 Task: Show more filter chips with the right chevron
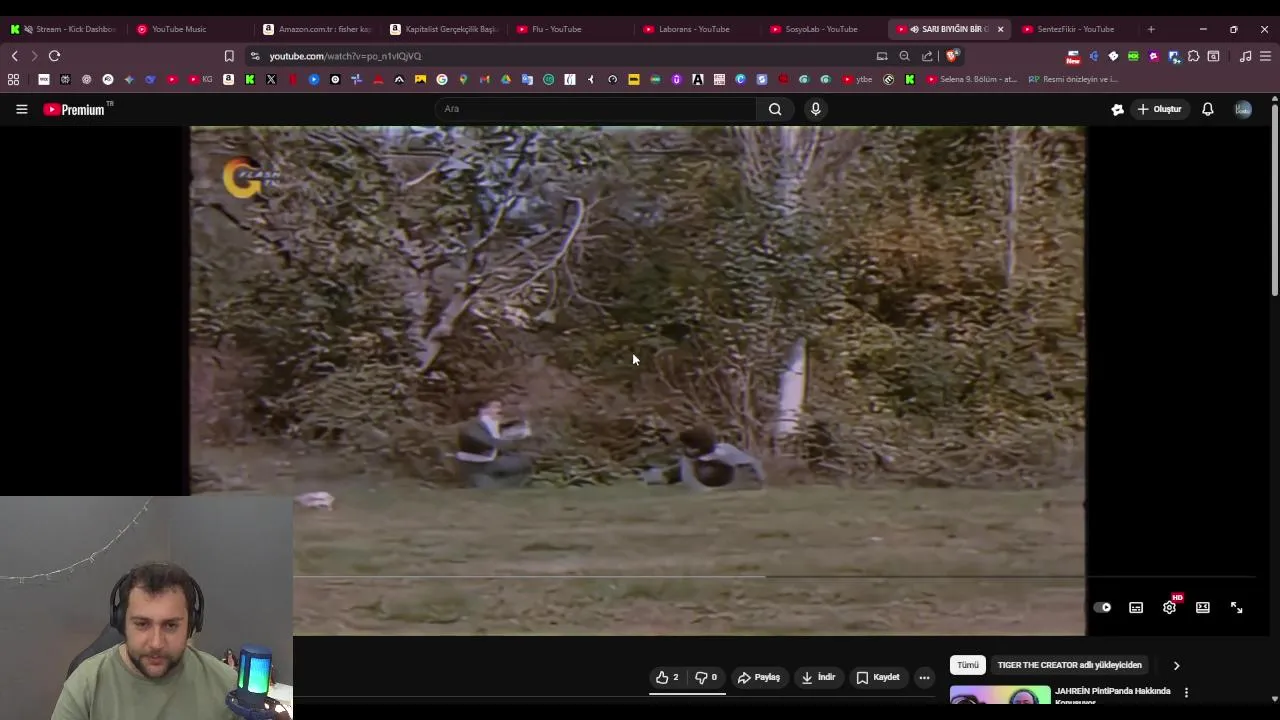(1176, 665)
